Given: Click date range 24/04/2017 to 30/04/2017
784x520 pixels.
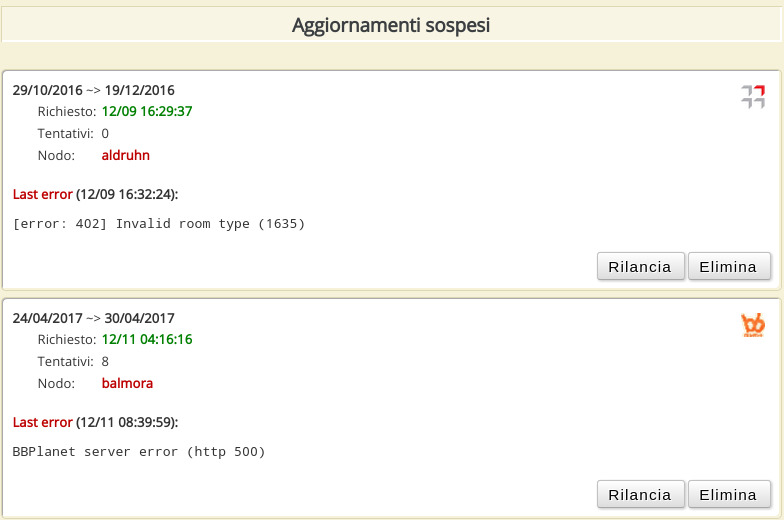Looking at the screenshot, I should (94, 318).
